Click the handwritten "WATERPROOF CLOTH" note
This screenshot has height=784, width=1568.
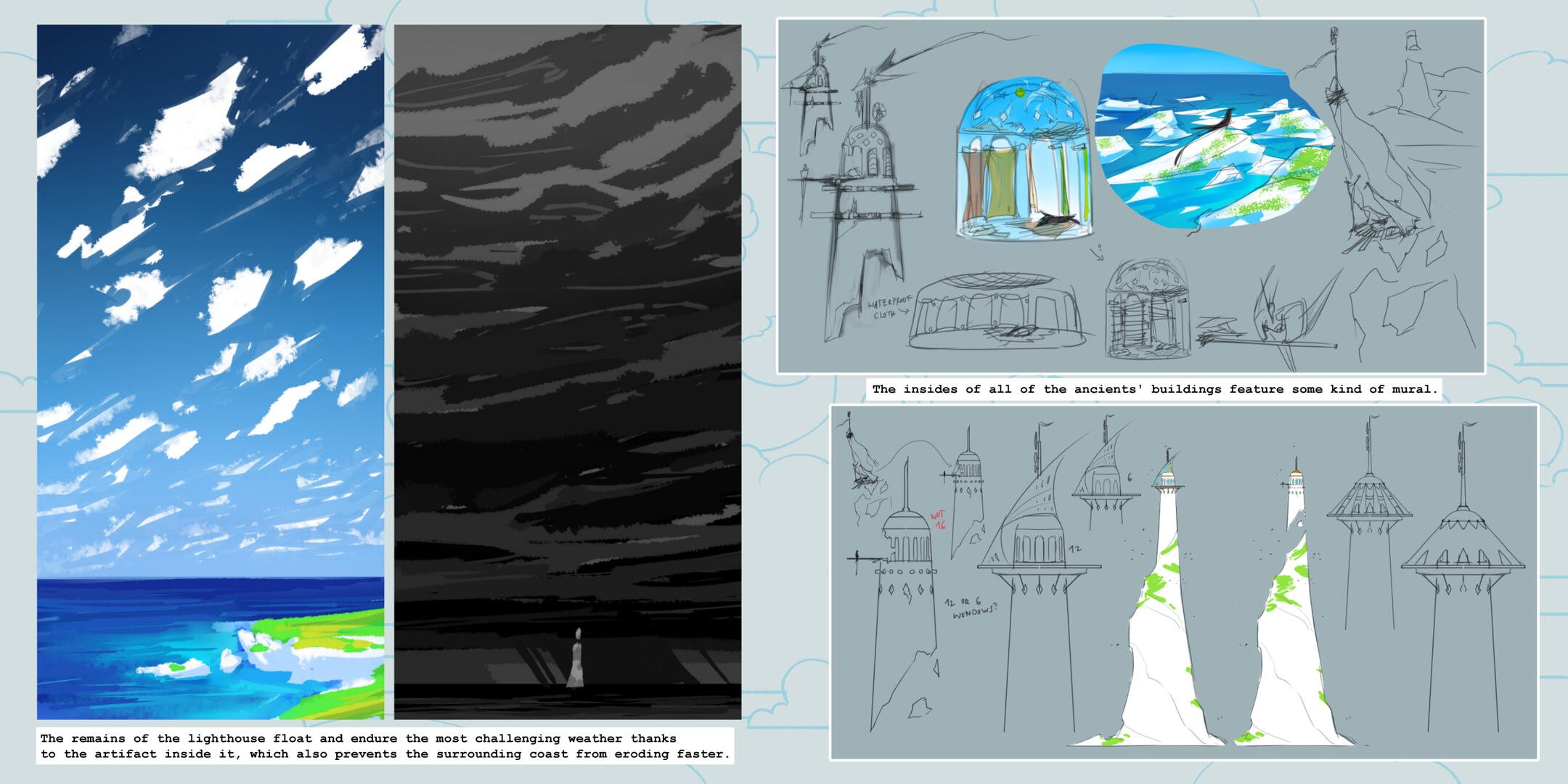tap(889, 308)
